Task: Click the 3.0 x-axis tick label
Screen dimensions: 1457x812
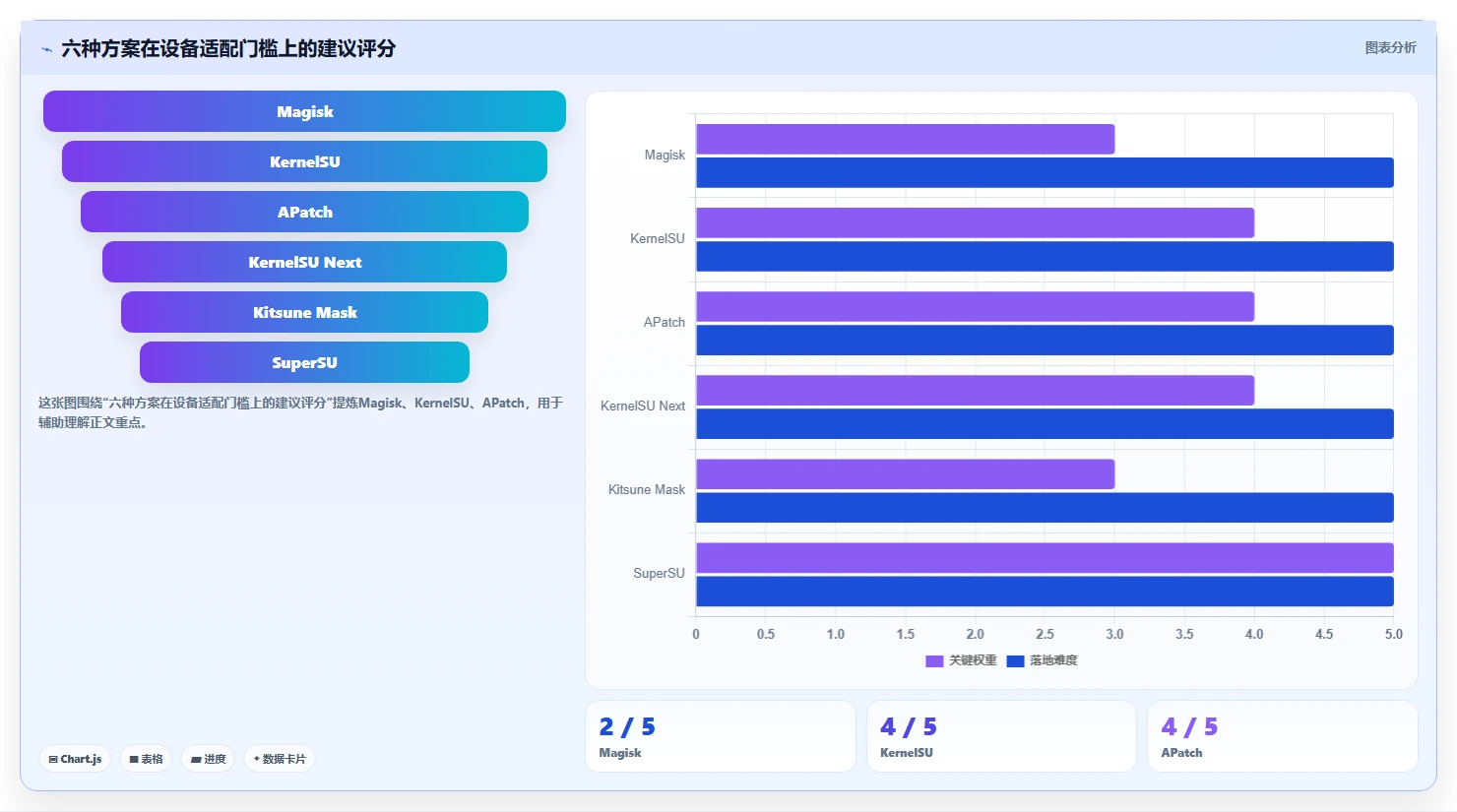Action: tap(1114, 634)
